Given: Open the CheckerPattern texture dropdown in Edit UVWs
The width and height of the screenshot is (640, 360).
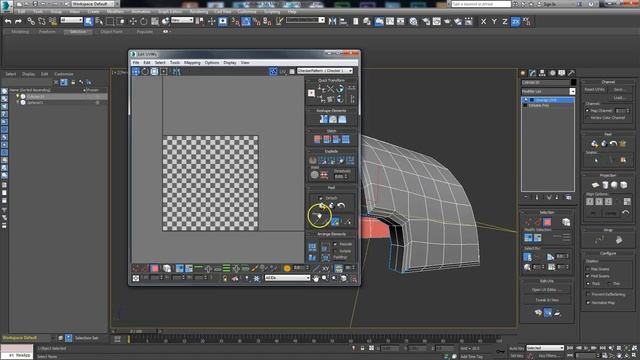Looking at the screenshot, I should (x=324, y=71).
